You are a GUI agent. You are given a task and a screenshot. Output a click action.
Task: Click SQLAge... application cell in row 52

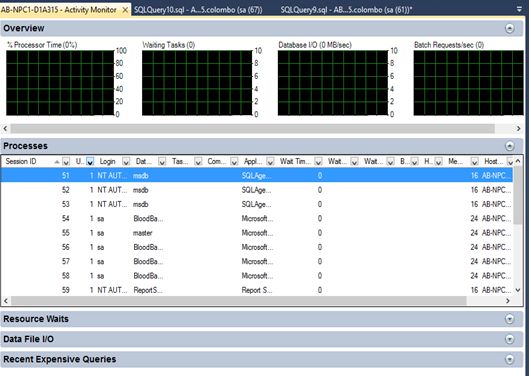click(256, 190)
